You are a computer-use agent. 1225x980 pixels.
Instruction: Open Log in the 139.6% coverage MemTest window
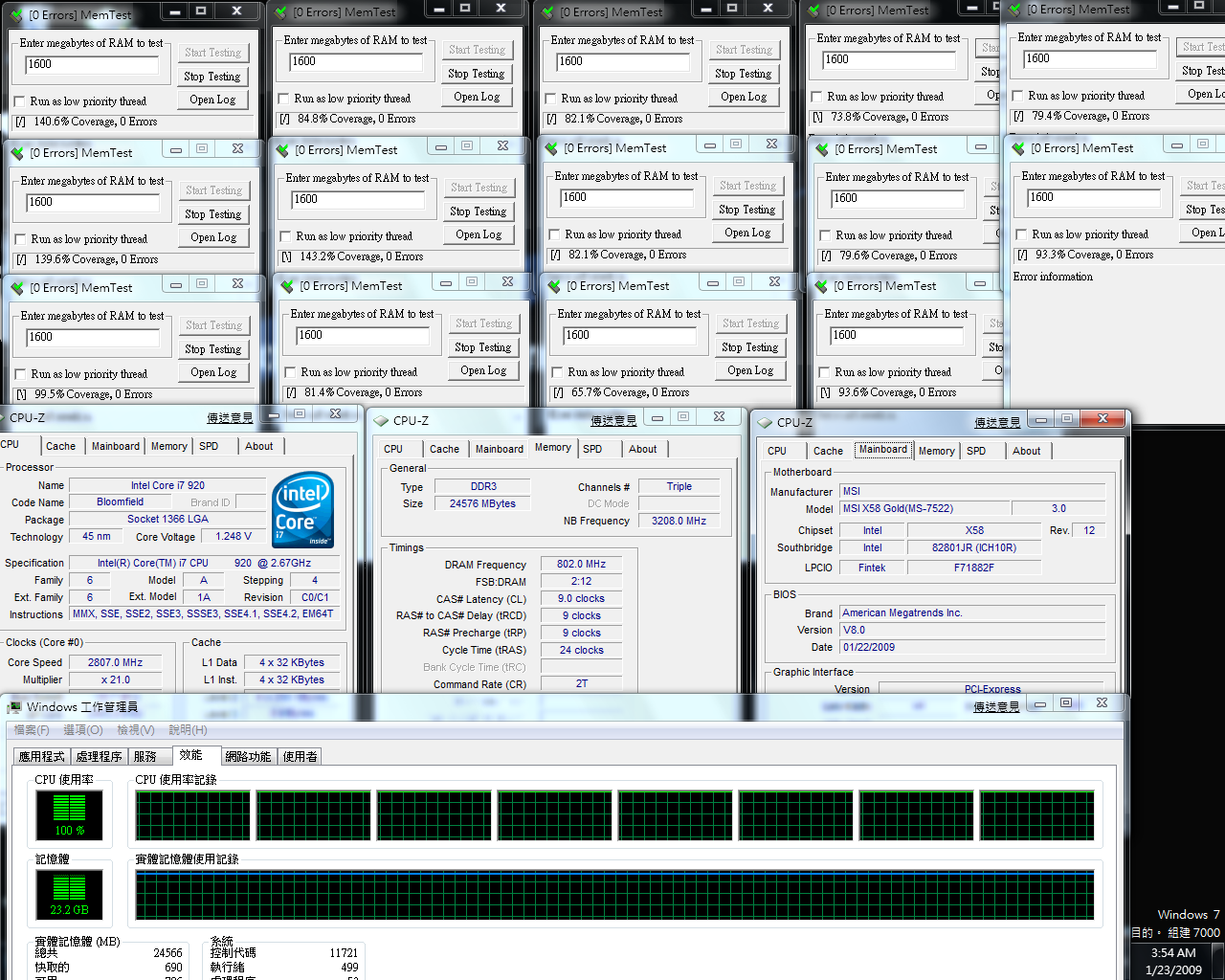click(x=213, y=237)
